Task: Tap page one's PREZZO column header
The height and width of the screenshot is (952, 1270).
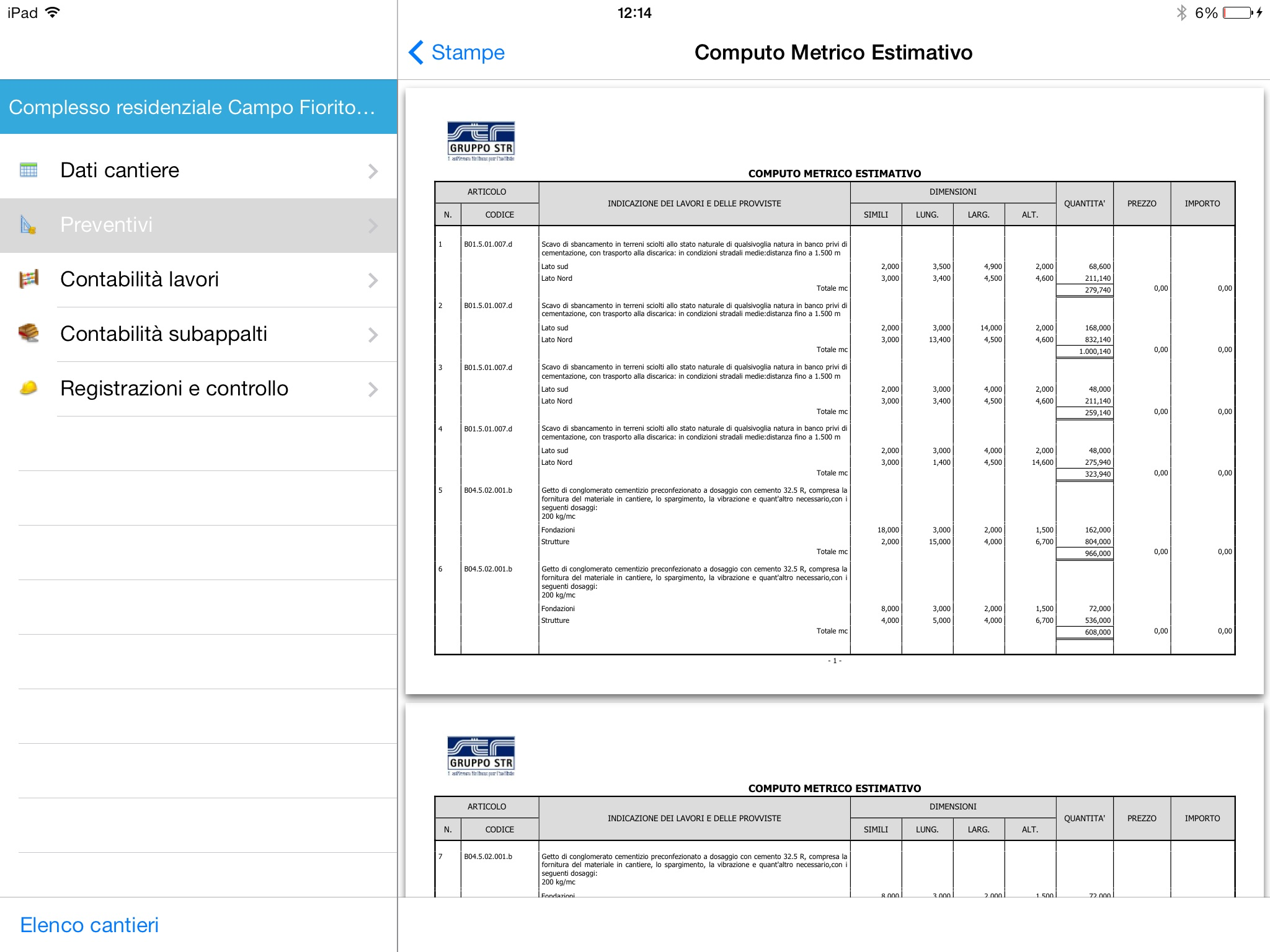Action: coord(1142,203)
